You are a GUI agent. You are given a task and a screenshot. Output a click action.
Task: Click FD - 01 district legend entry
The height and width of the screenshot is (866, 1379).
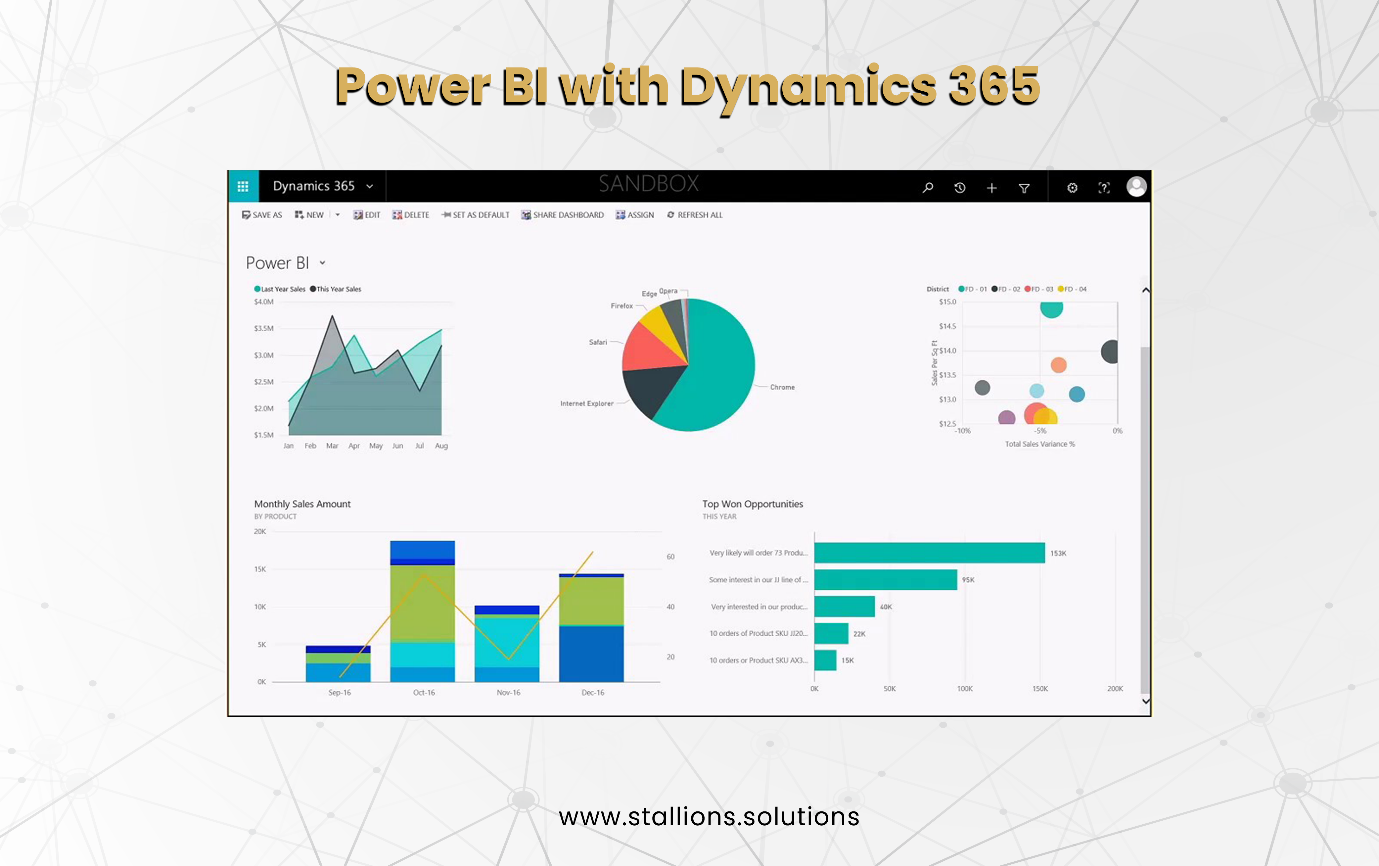pyautogui.click(x=973, y=289)
